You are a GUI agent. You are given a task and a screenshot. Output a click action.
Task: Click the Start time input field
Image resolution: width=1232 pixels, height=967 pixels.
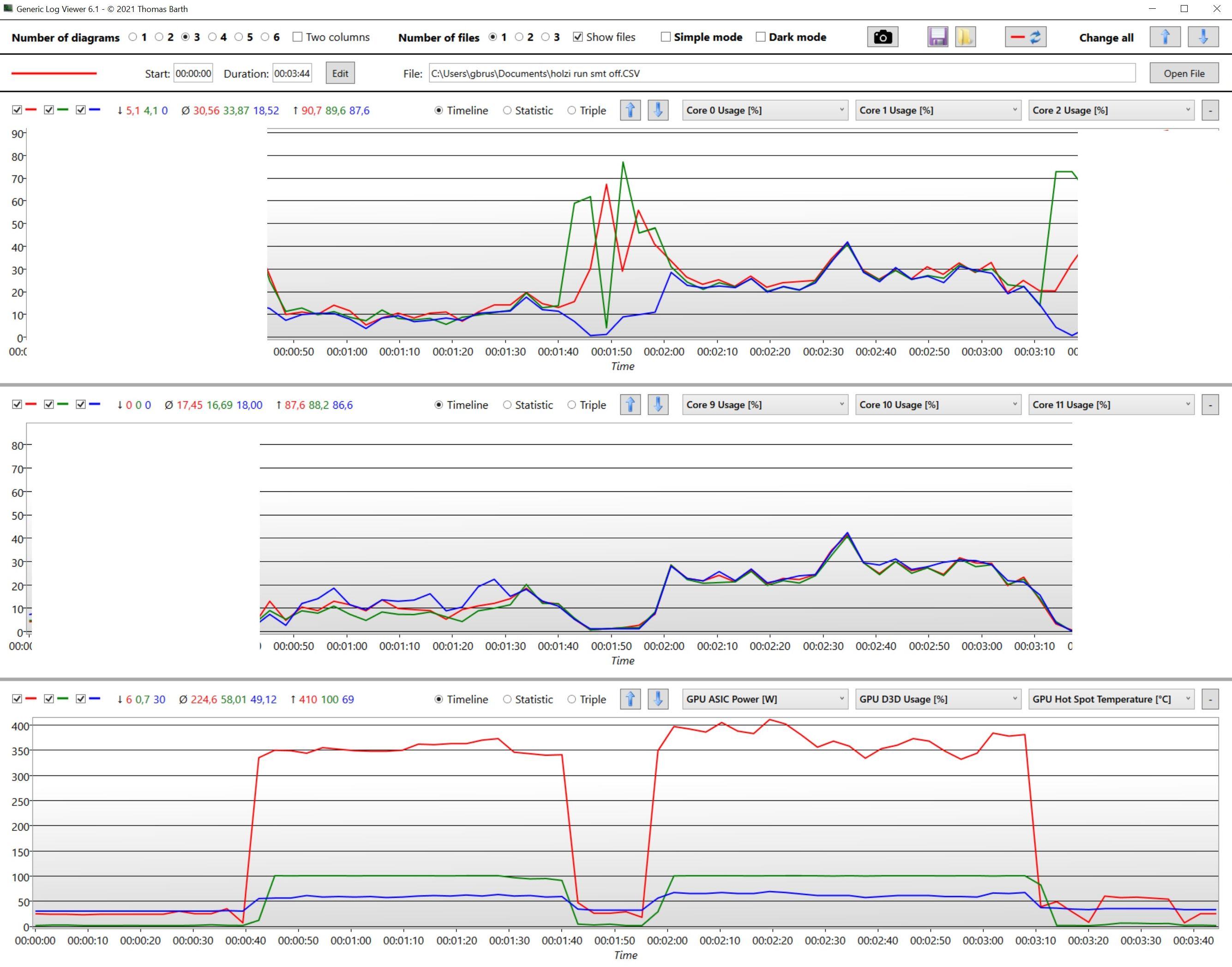(193, 73)
